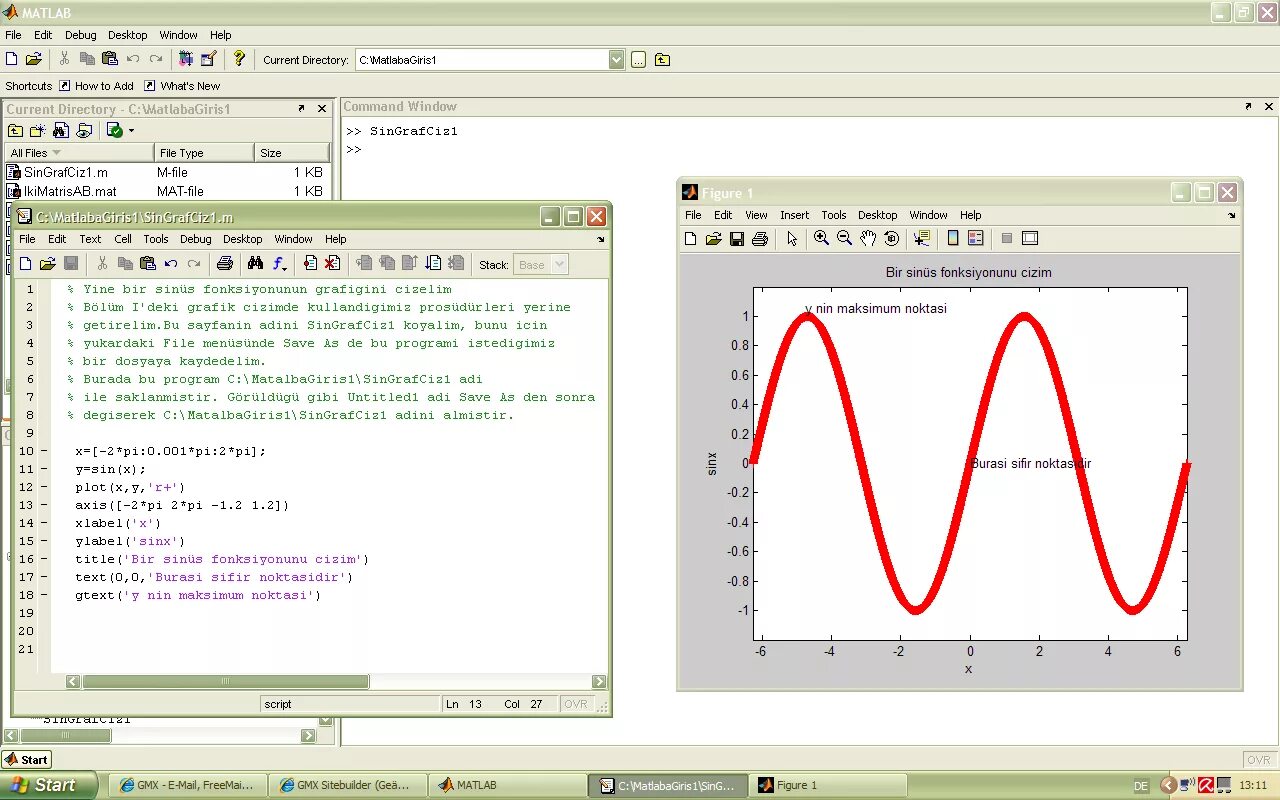This screenshot has height=800, width=1280.
Task: Click Set/Clear Breakpoint icon in Editor toolbar
Action: 310,263
